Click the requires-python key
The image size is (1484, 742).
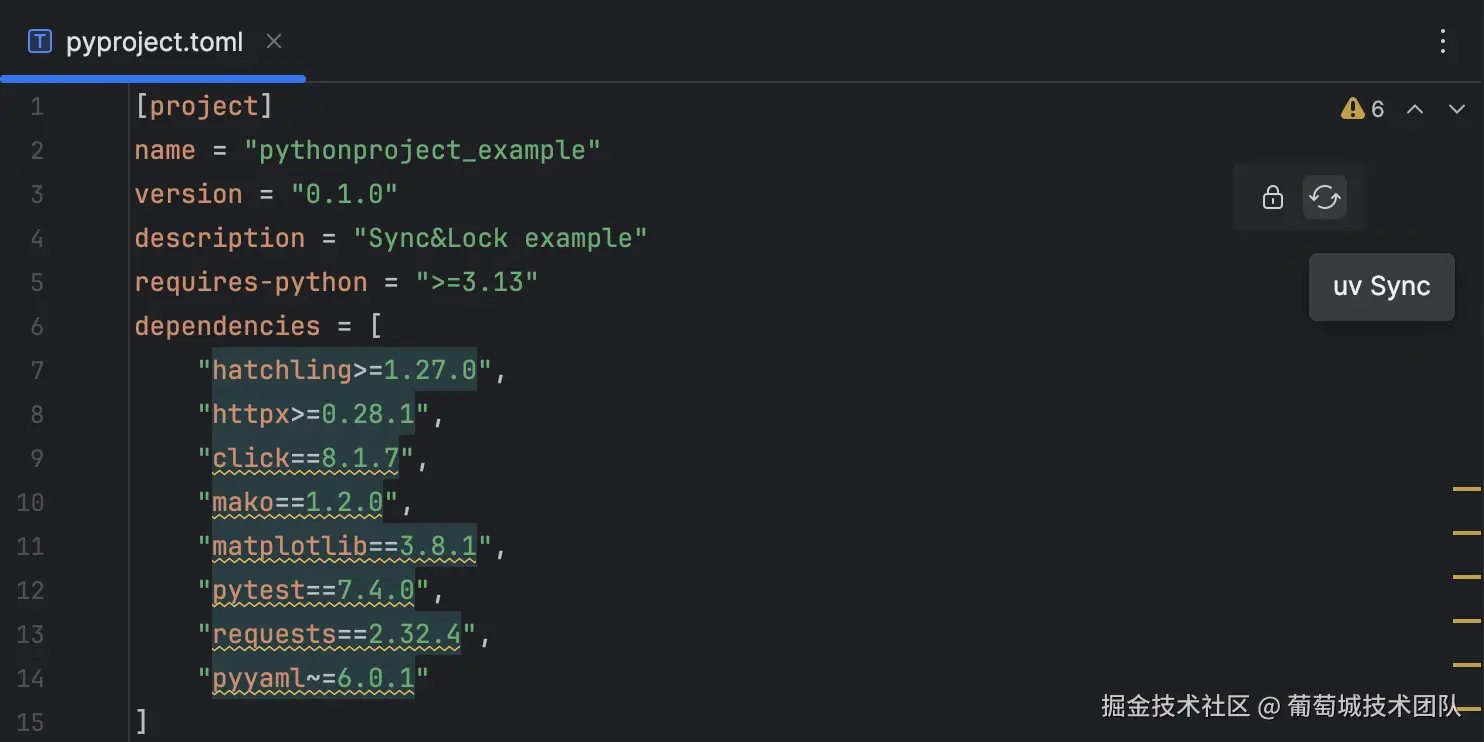(x=250, y=282)
